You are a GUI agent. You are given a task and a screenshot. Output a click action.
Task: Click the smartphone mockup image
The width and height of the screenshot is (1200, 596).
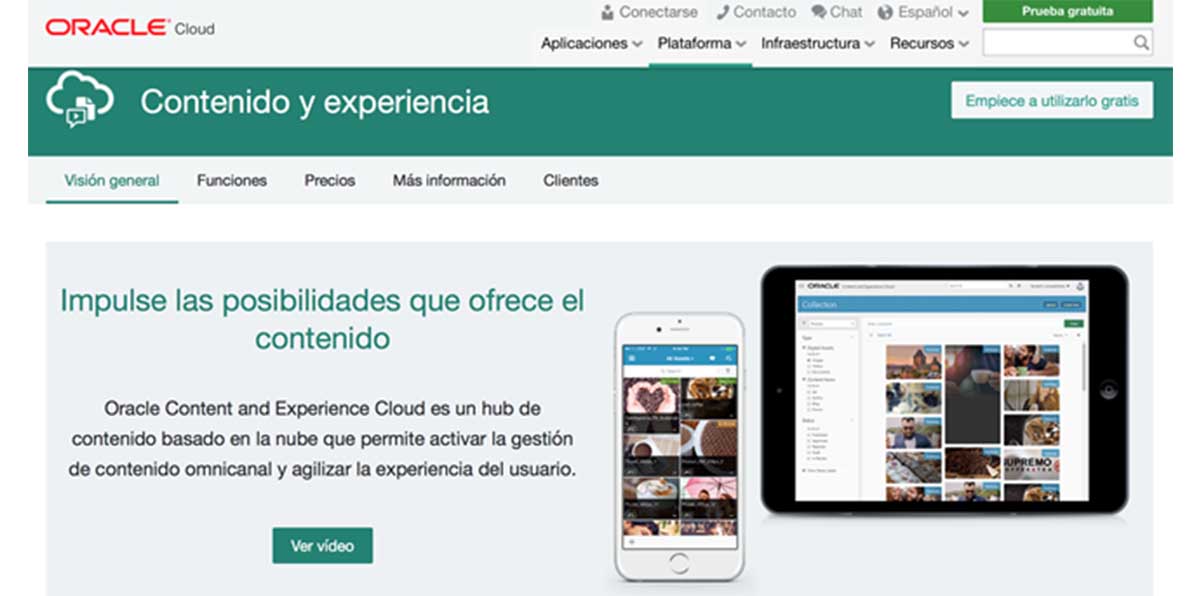pos(680,447)
